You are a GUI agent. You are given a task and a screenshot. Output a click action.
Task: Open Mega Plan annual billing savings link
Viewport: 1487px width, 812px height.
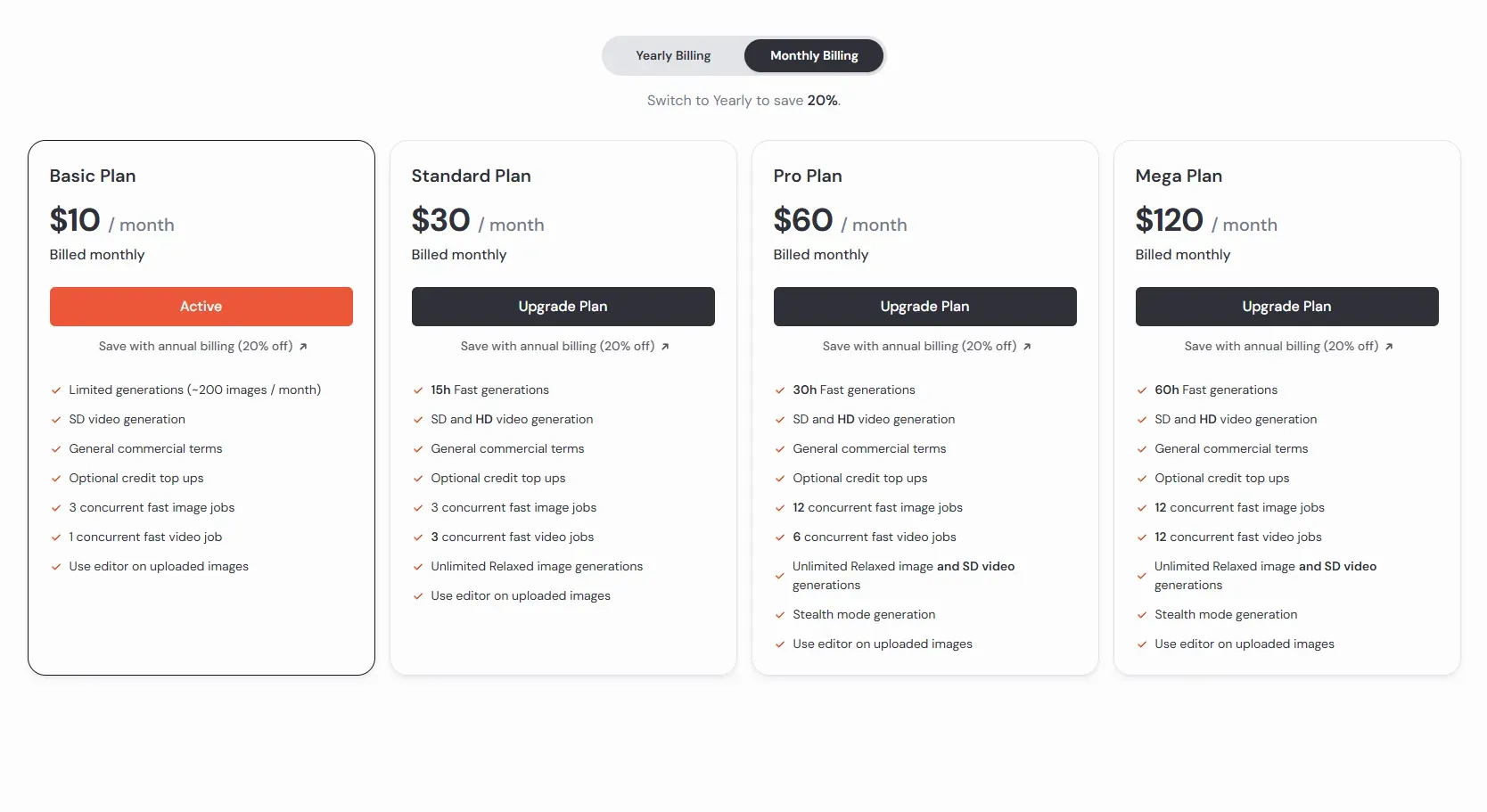(x=1281, y=347)
